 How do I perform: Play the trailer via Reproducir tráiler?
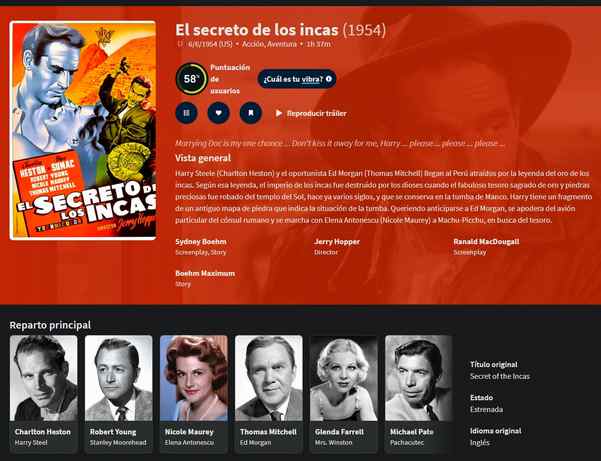(311, 113)
